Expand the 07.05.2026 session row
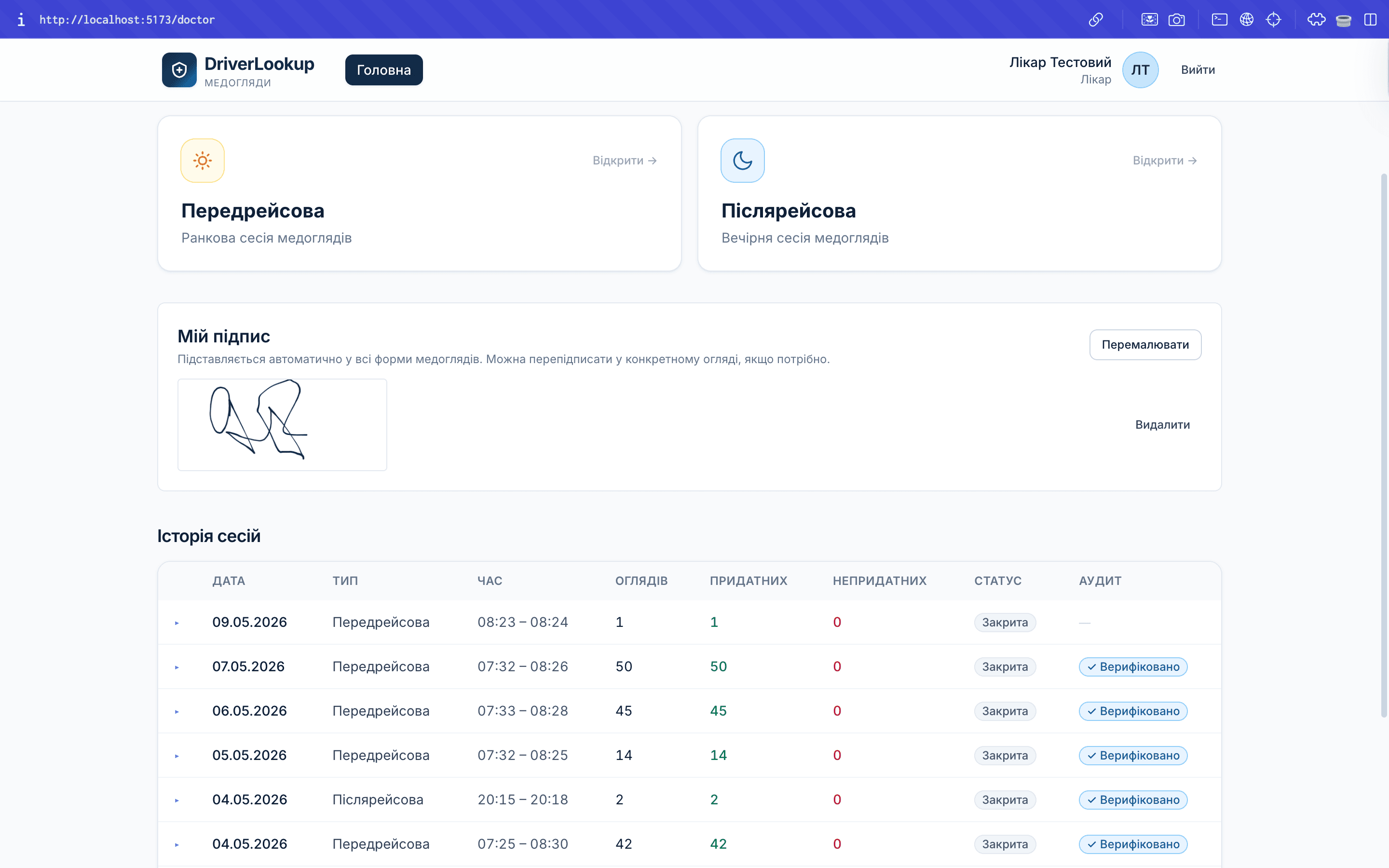Screen dimensions: 1389x868 pos(177,667)
